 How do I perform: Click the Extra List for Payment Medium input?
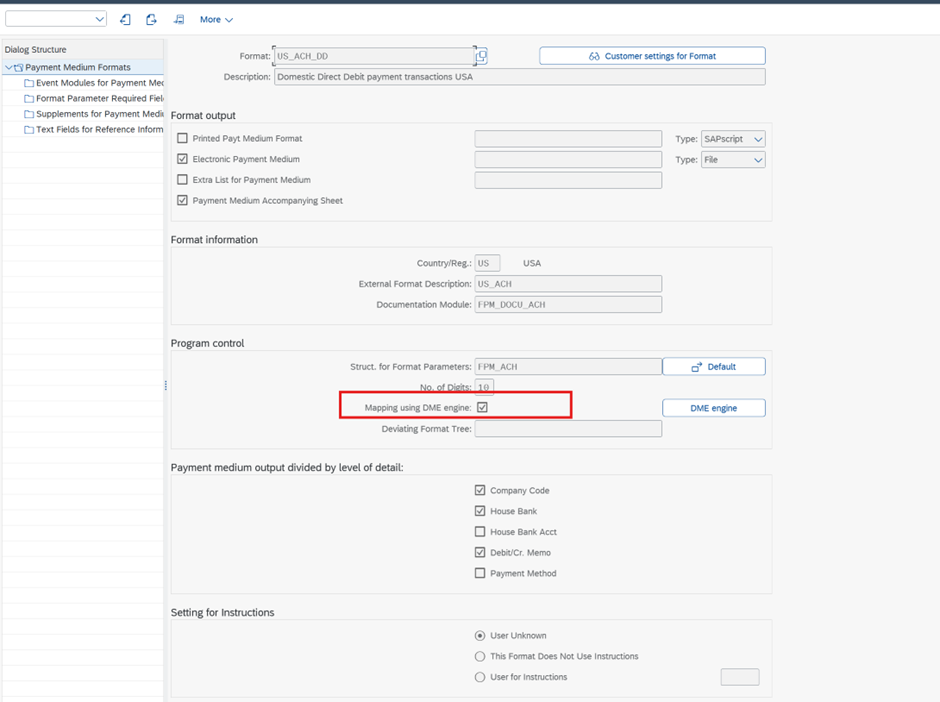point(568,180)
